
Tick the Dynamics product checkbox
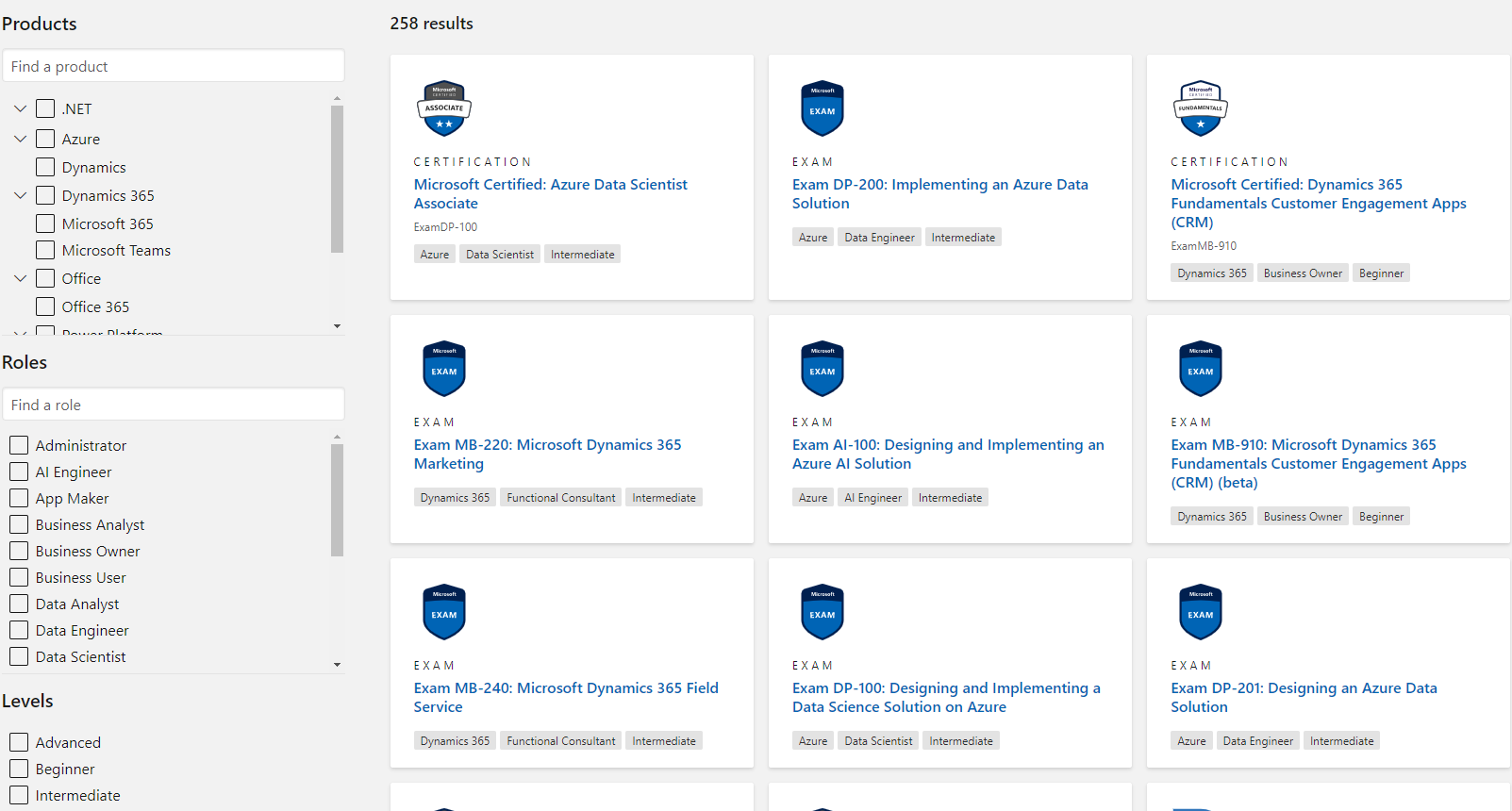(x=45, y=167)
